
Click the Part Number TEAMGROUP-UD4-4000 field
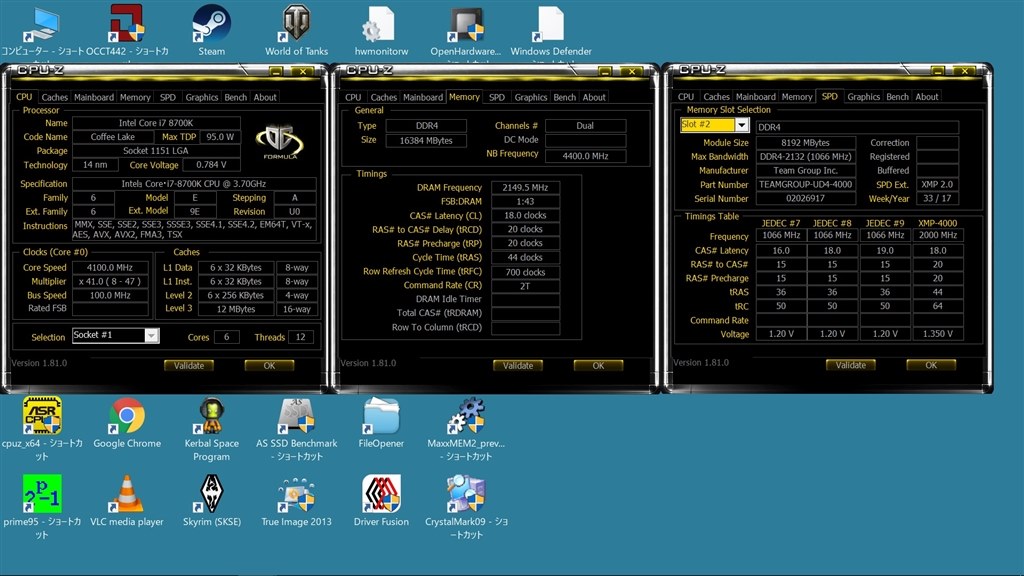point(805,184)
